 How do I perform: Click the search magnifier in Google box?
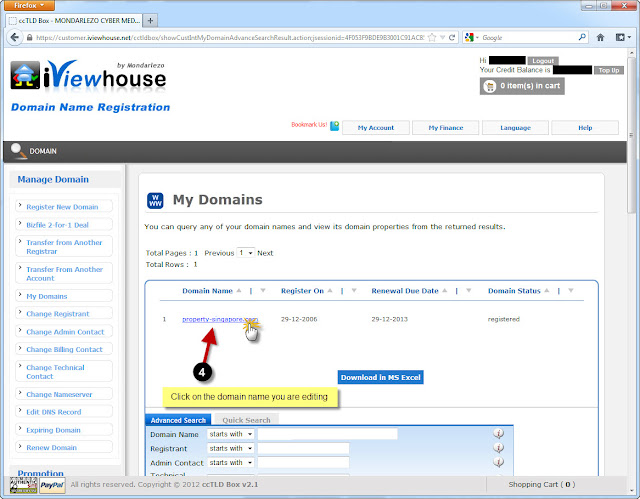tap(582, 37)
